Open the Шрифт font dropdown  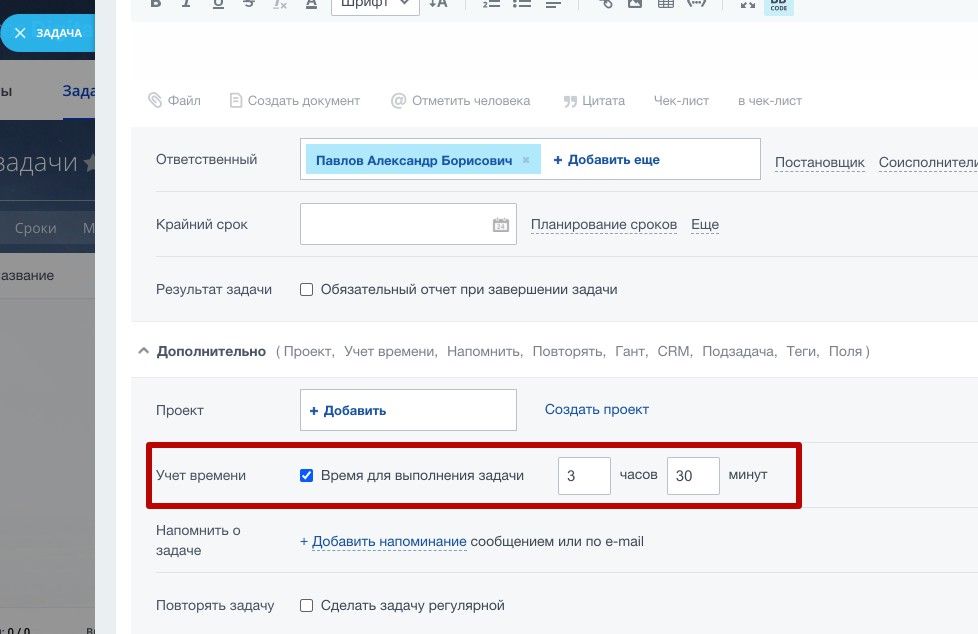(374, 5)
